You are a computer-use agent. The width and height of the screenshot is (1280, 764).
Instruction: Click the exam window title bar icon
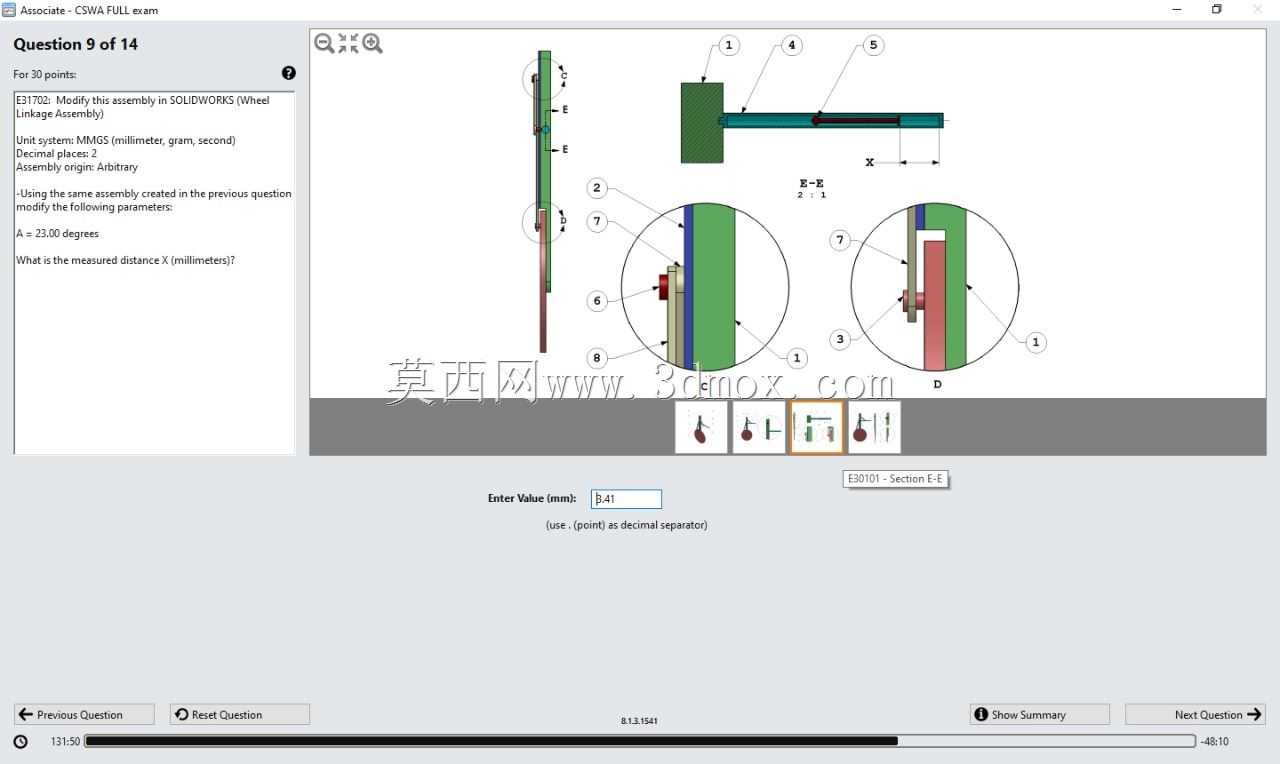click(x=9, y=10)
